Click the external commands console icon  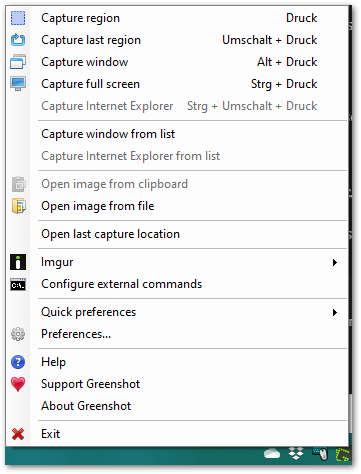[x=18, y=284]
